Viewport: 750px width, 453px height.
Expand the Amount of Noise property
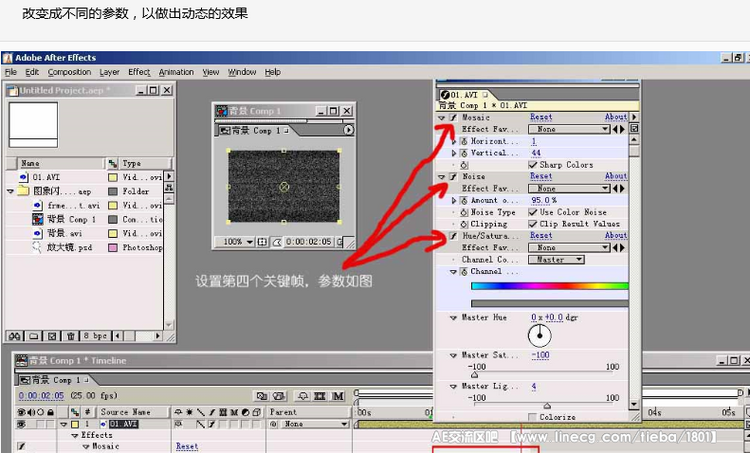pyautogui.click(x=454, y=200)
